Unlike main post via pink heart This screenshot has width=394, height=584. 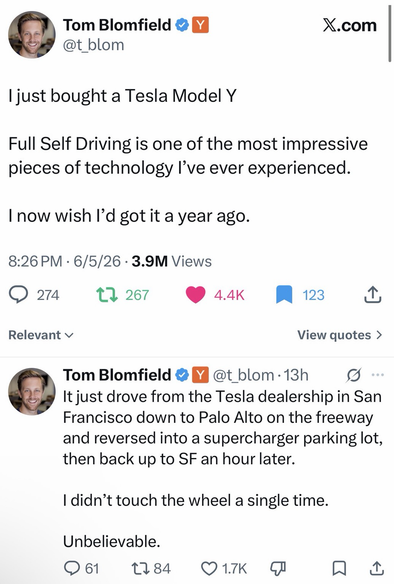pos(196,295)
